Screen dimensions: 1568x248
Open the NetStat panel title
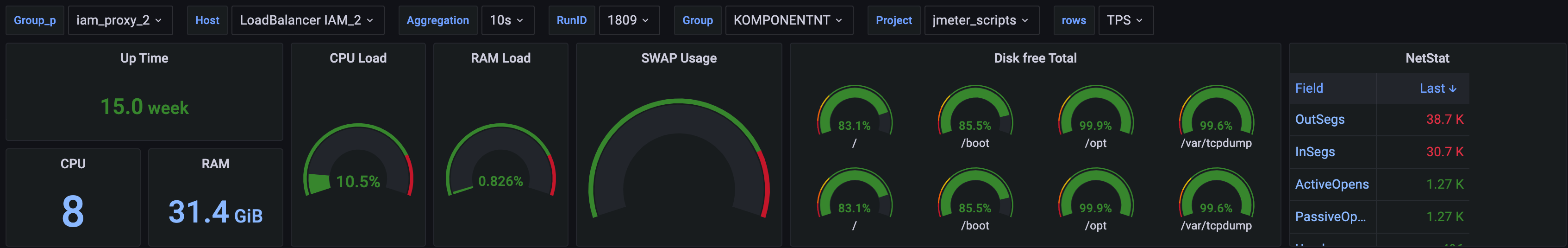[x=1427, y=58]
